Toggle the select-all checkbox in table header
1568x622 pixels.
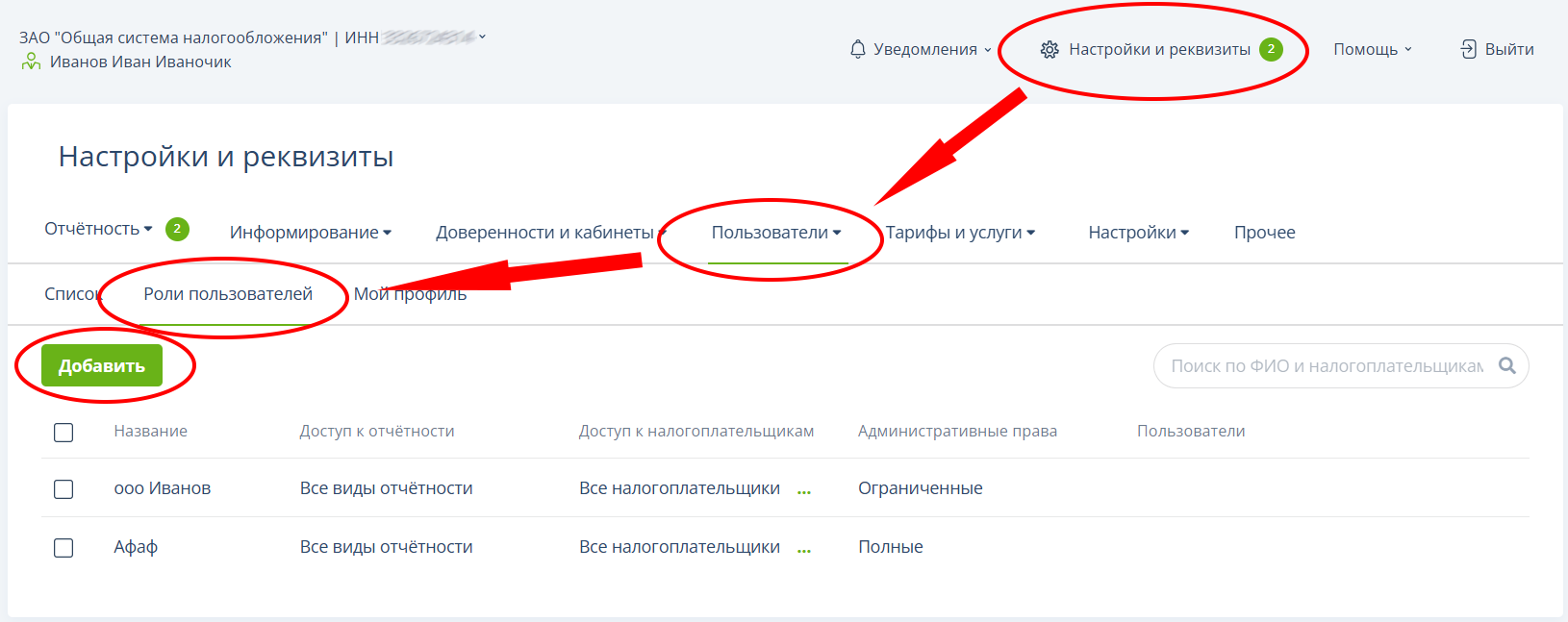[x=63, y=432]
